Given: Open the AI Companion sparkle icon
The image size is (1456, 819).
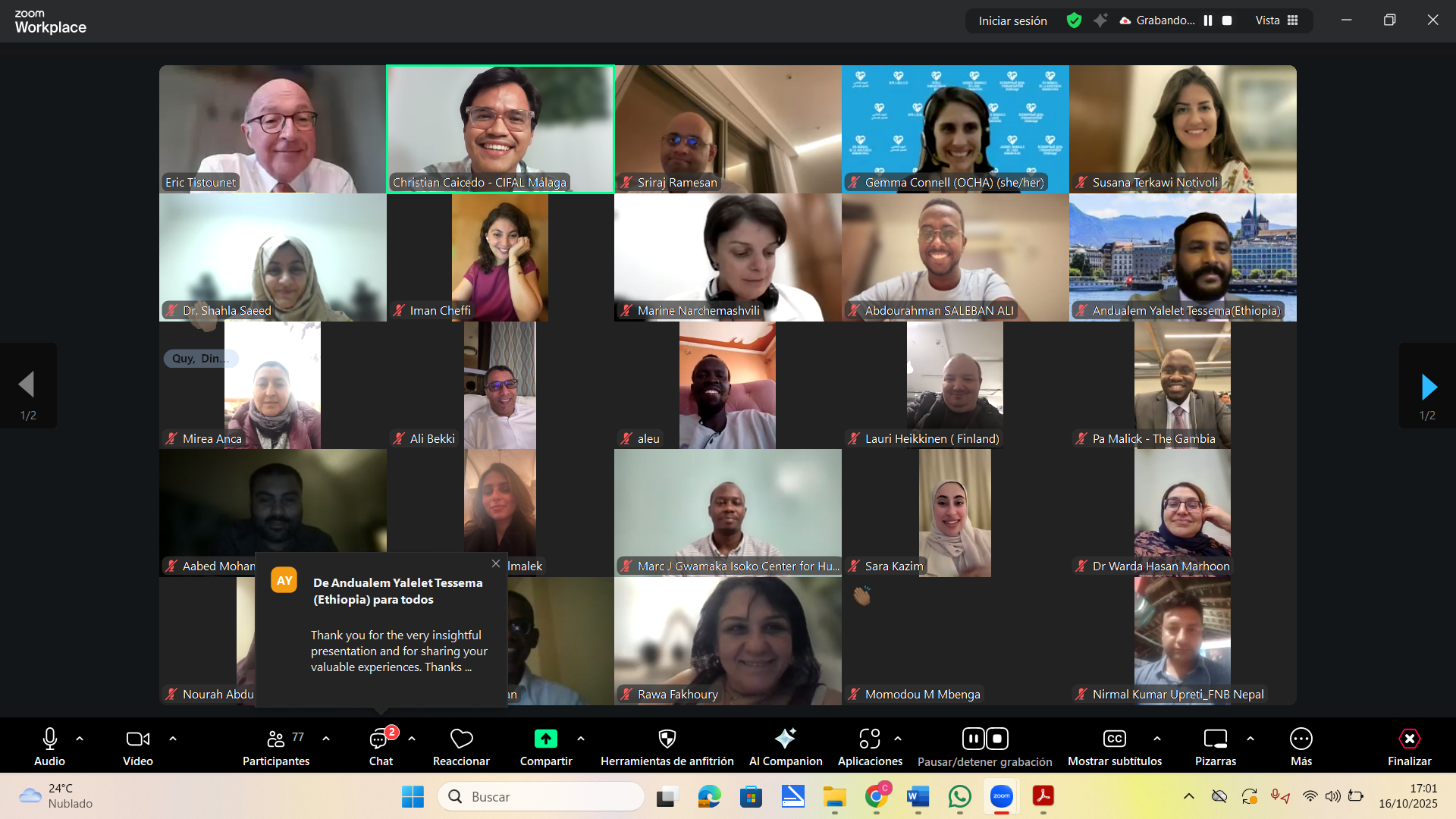Looking at the screenshot, I should click(x=785, y=739).
